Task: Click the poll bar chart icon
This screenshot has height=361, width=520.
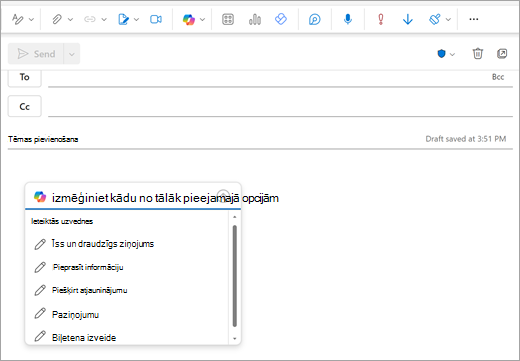Action: (255, 19)
